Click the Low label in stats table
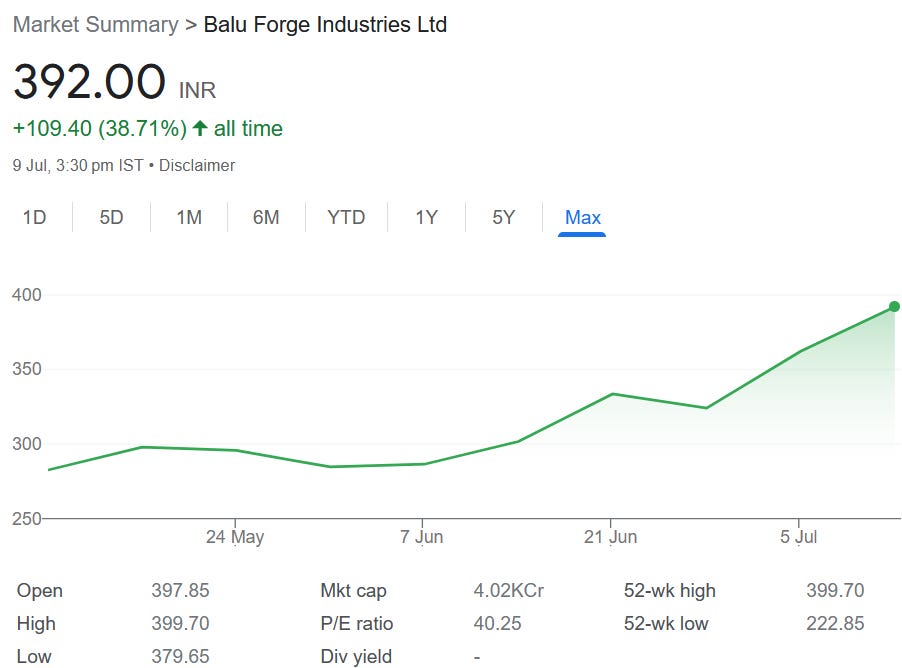The width and height of the screenshot is (902, 668). click(34, 656)
